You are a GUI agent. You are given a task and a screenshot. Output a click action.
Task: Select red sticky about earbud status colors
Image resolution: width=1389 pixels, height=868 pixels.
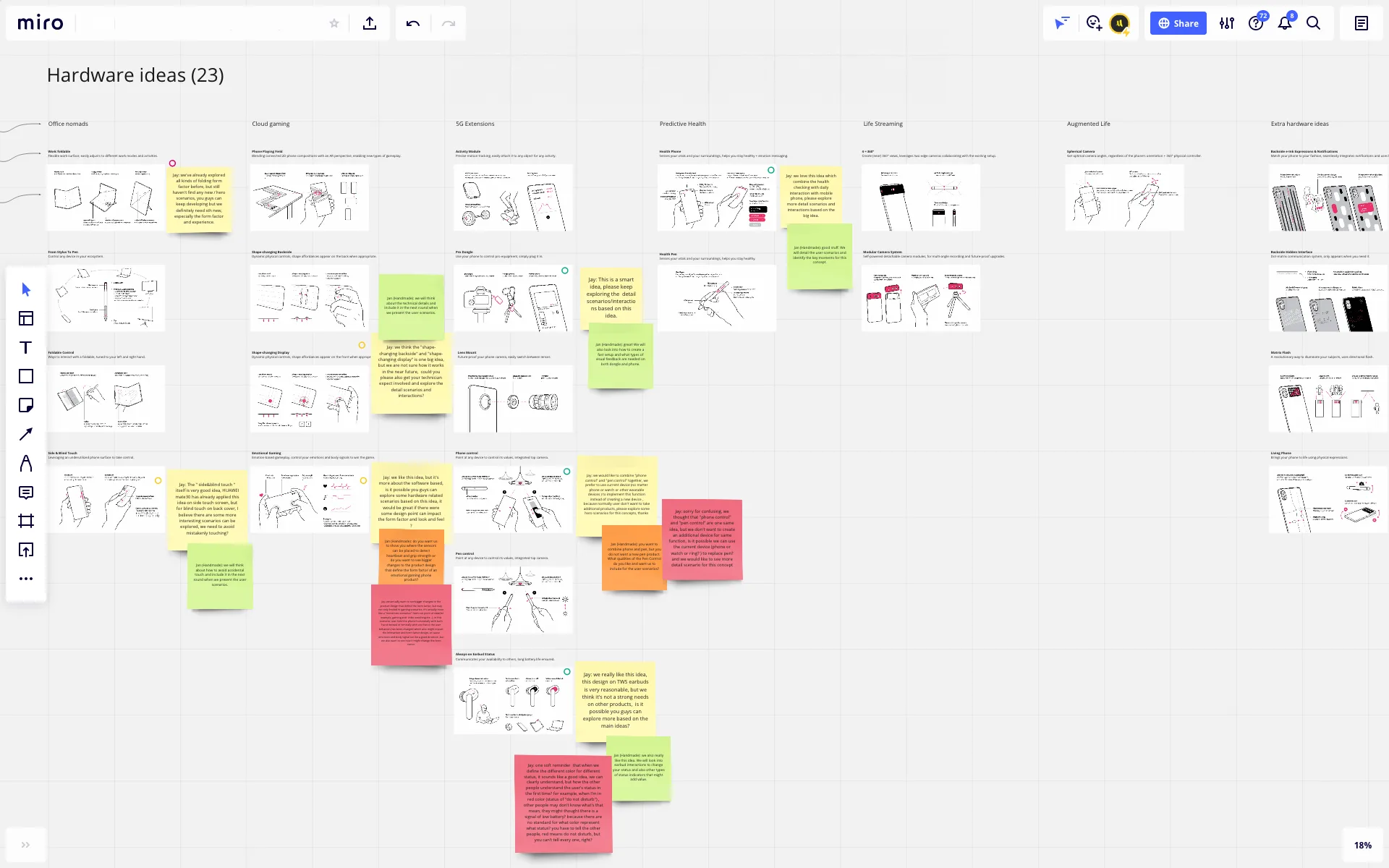tap(564, 804)
